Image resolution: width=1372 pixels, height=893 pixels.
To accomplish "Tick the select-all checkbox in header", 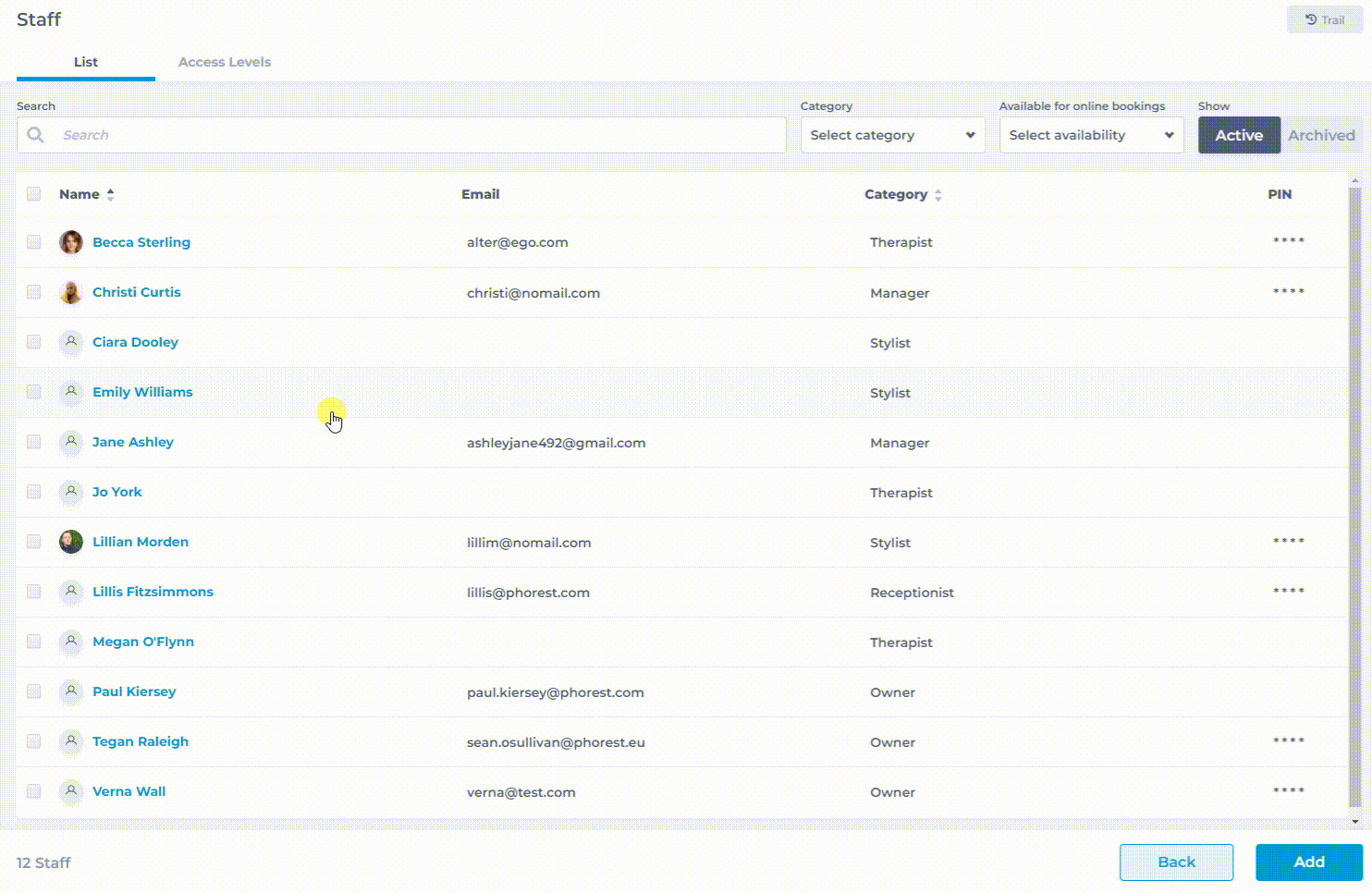I will pos(34,193).
